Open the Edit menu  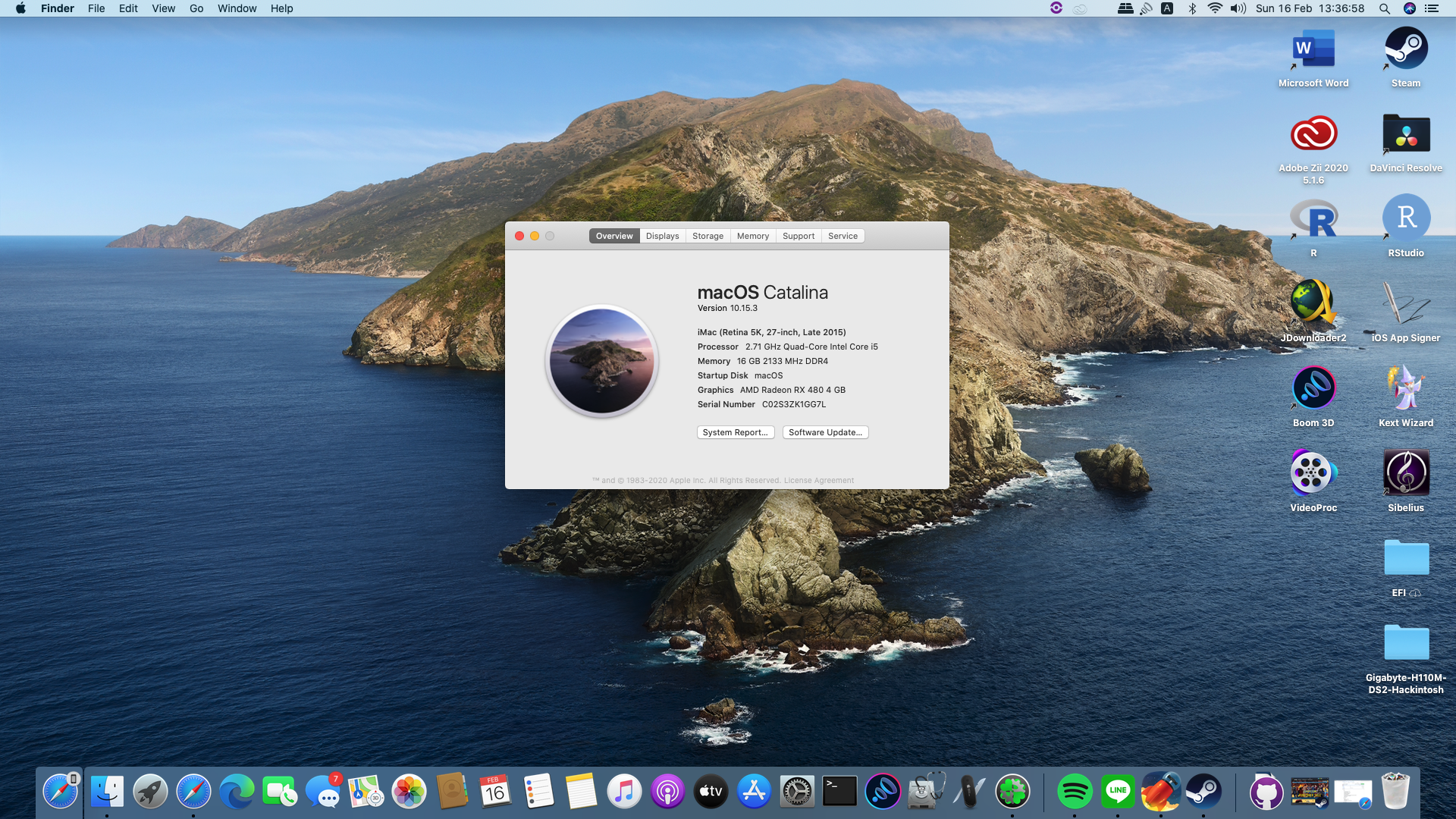pos(128,8)
